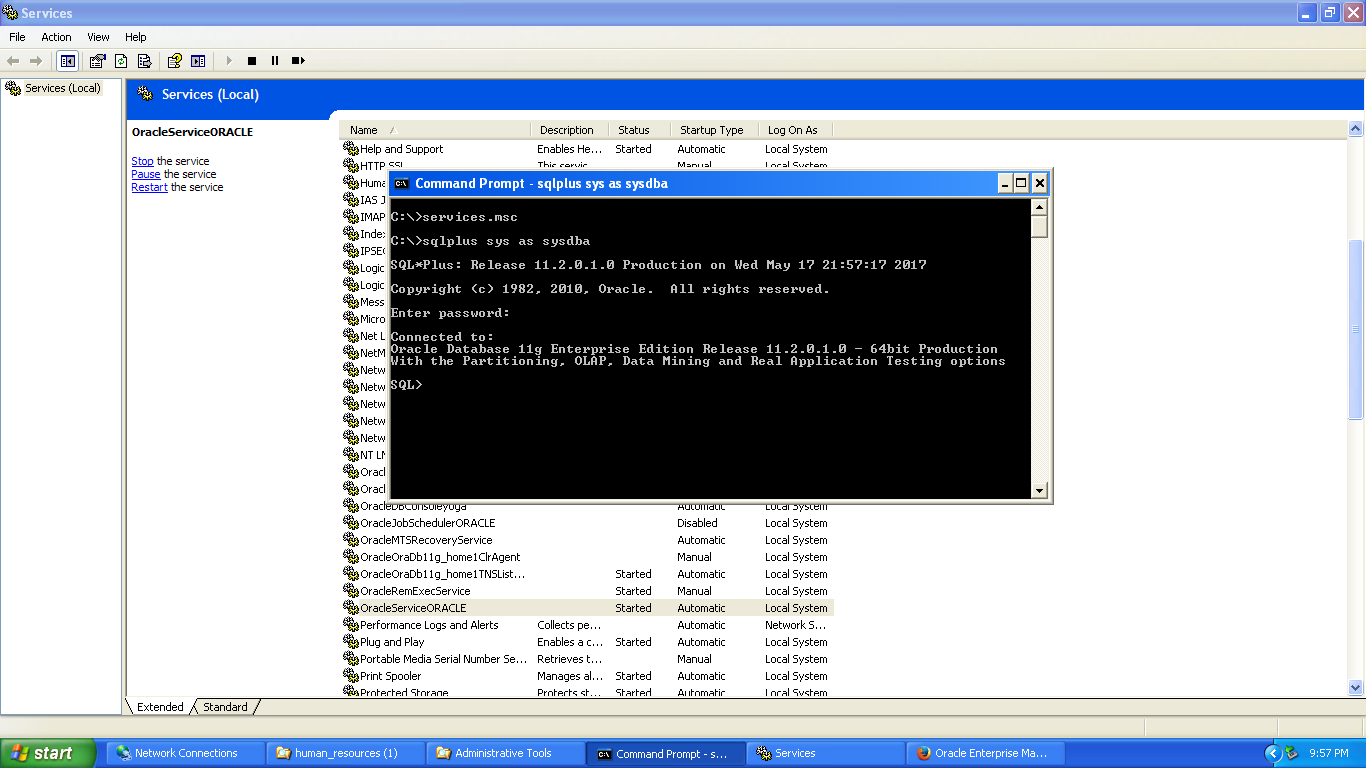
Task: Click the gear icon beside OracleRemExecService
Action: (x=350, y=591)
